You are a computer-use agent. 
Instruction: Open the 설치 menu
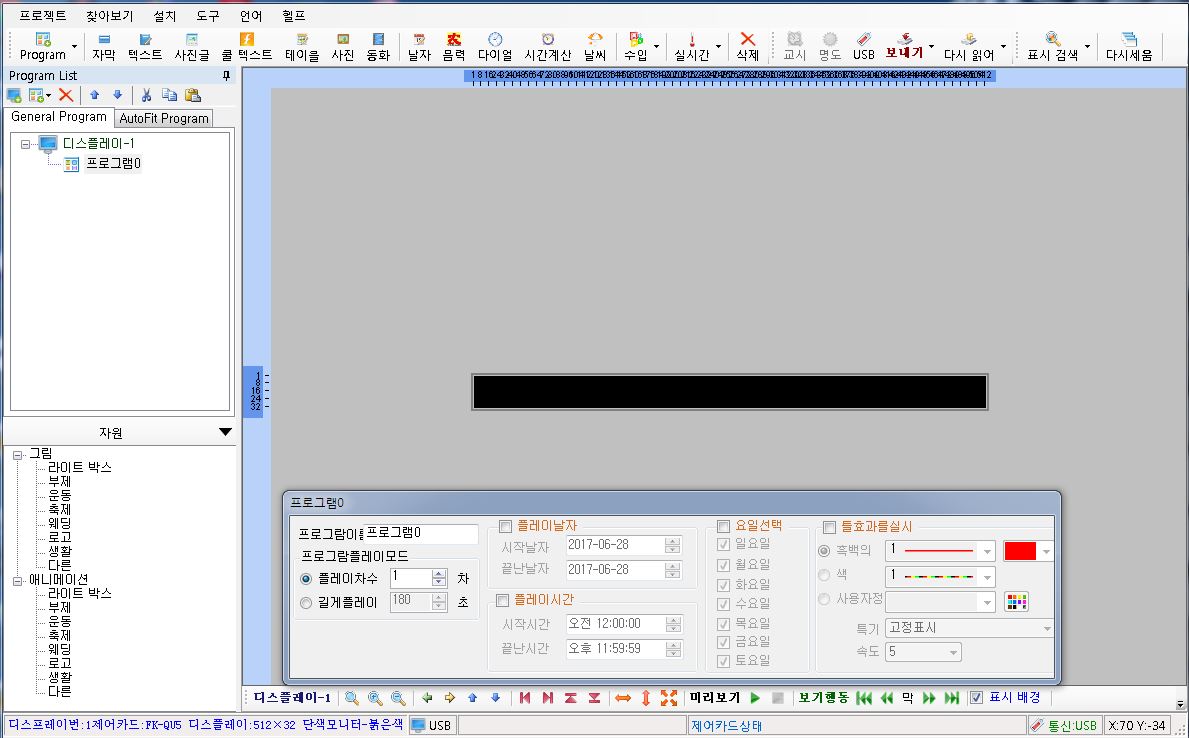164,16
